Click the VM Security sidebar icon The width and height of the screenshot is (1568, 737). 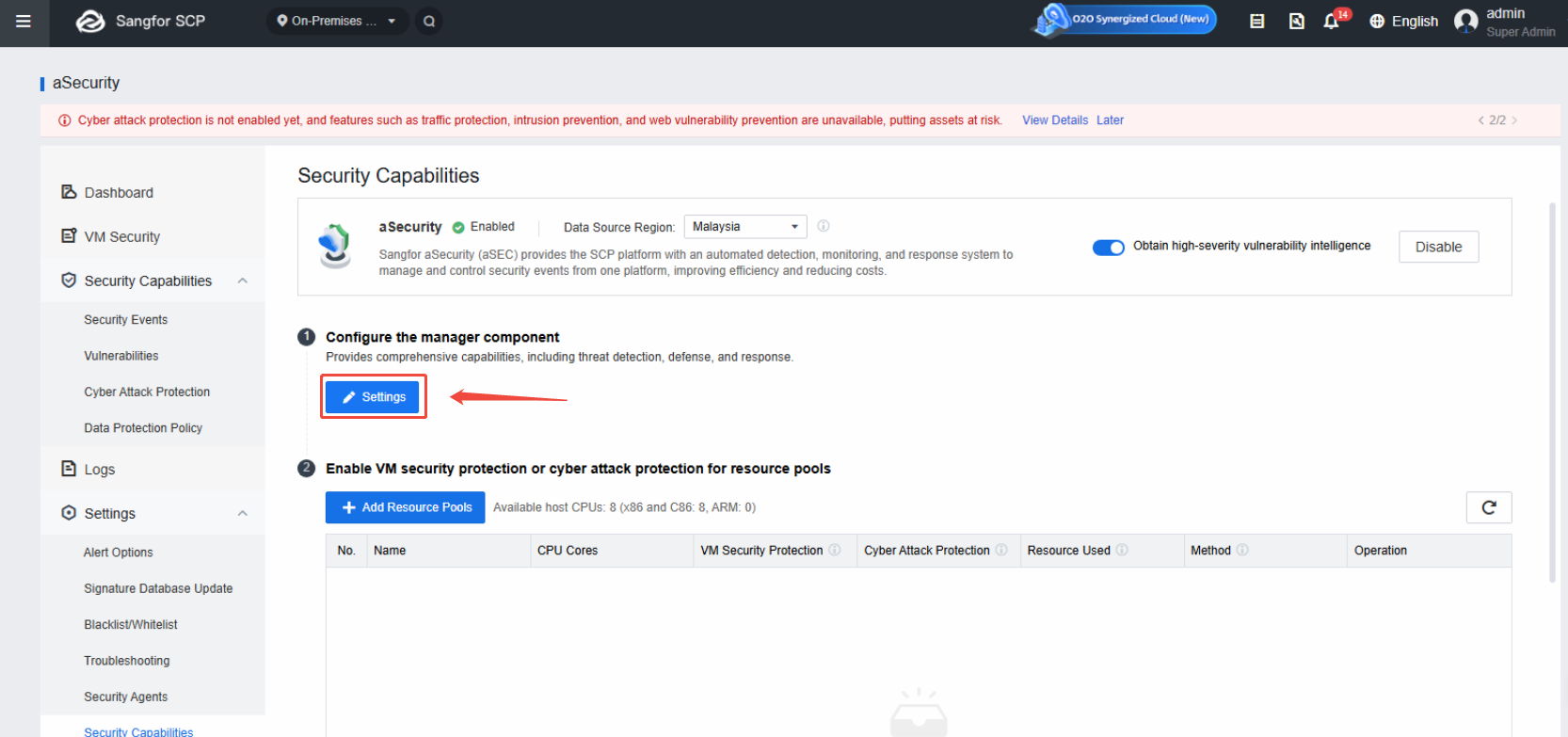point(69,236)
